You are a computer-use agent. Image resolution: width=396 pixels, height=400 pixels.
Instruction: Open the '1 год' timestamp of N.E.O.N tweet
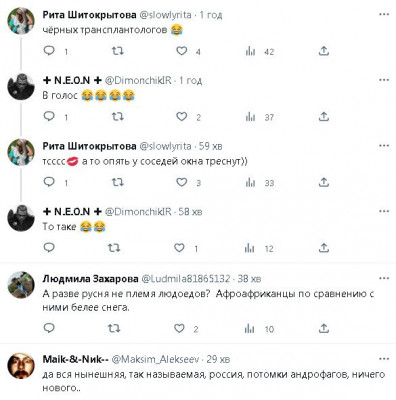191,81
